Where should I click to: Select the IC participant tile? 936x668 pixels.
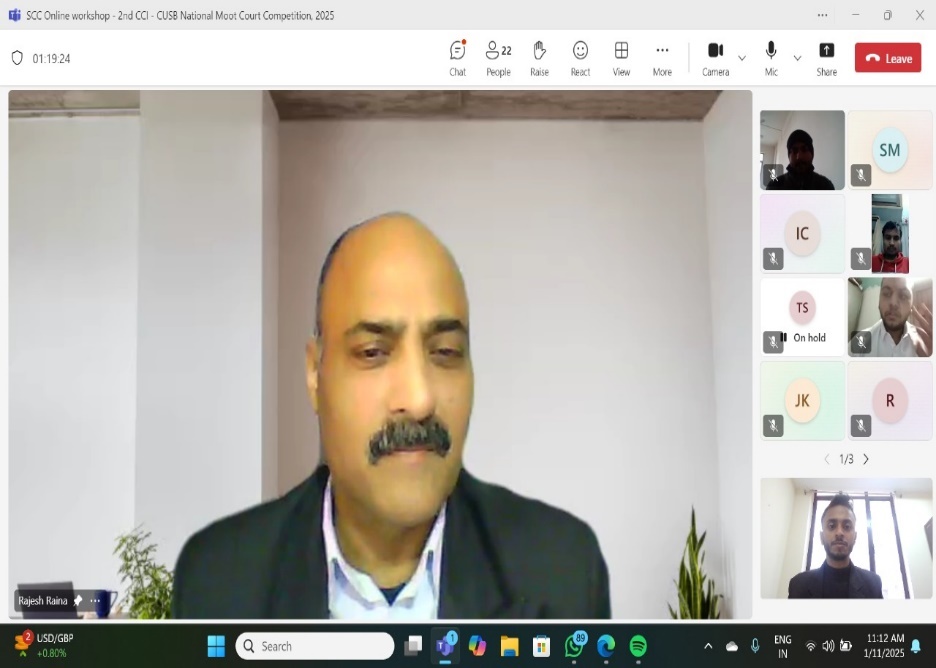click(802, 233)
